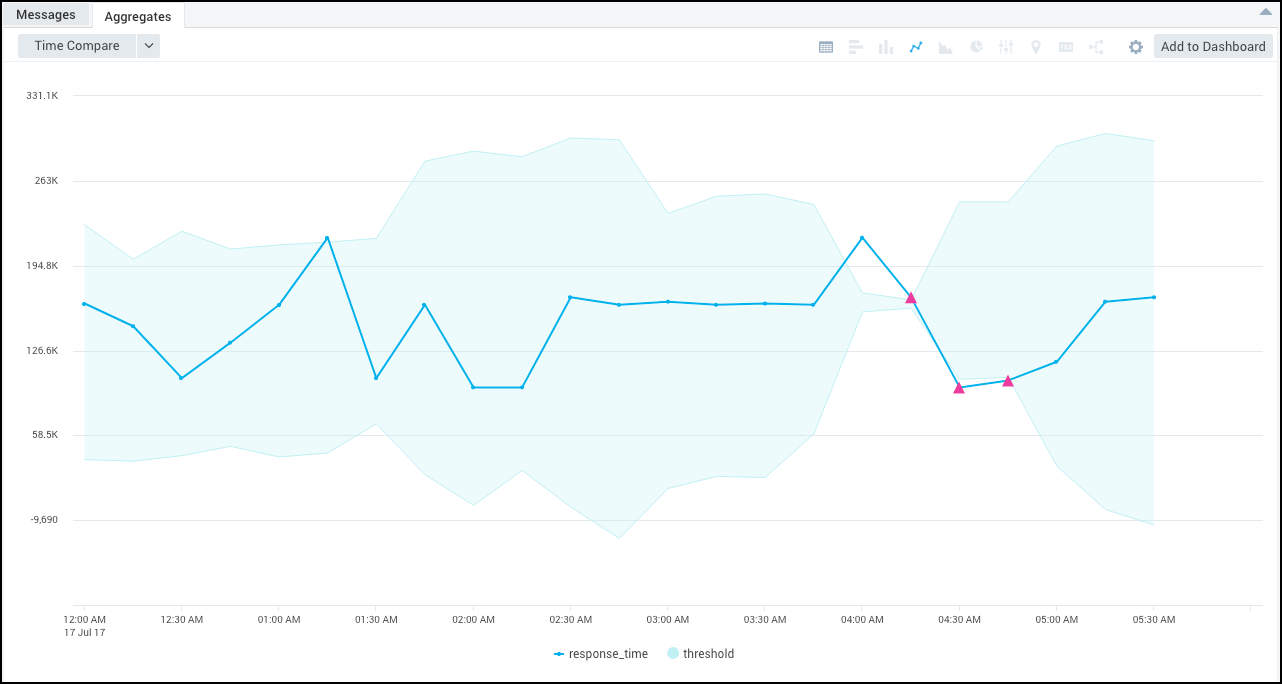Switch to area chart icon

pyautogui.click(x=946, y=47)
